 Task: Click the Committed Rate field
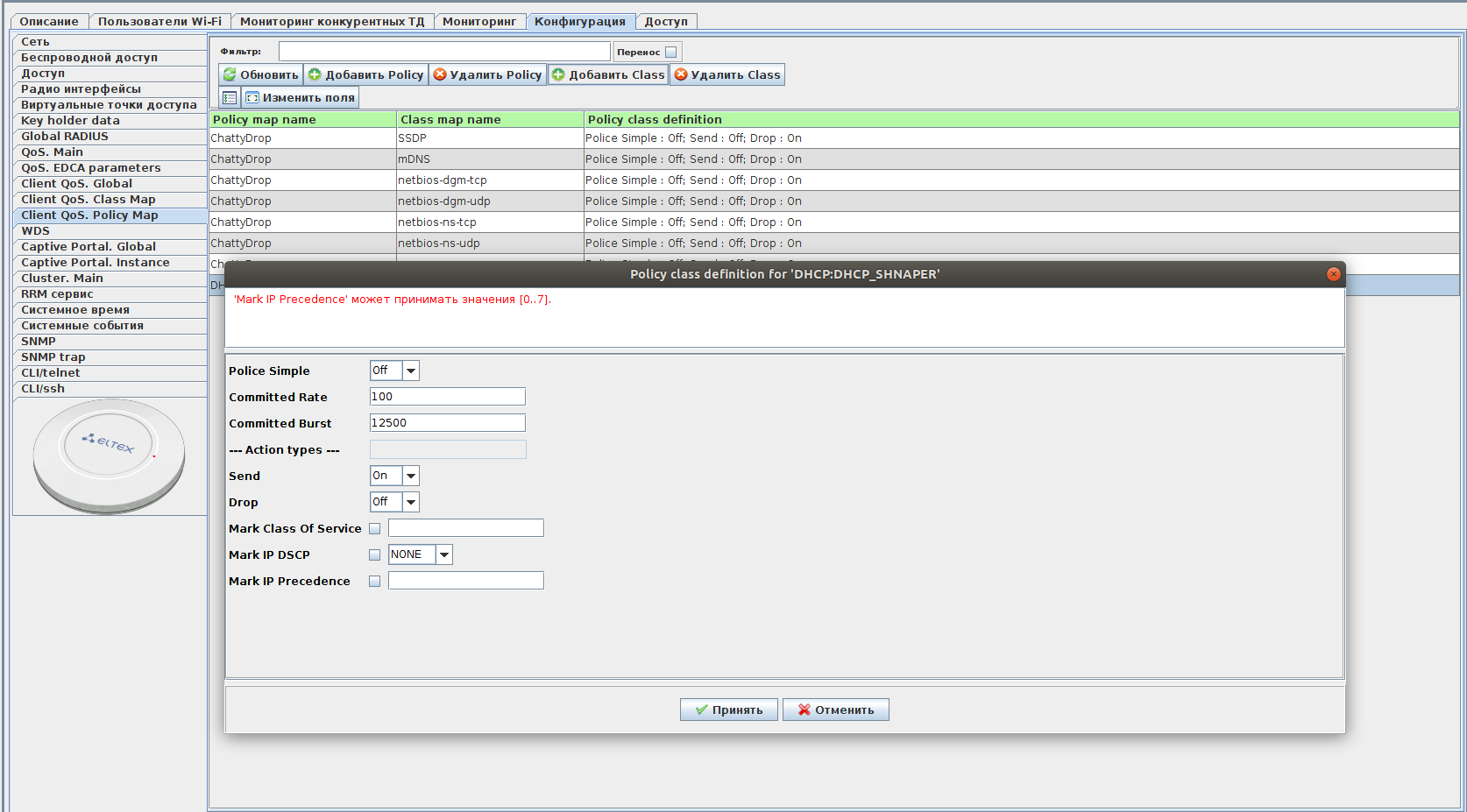[448, 397]
